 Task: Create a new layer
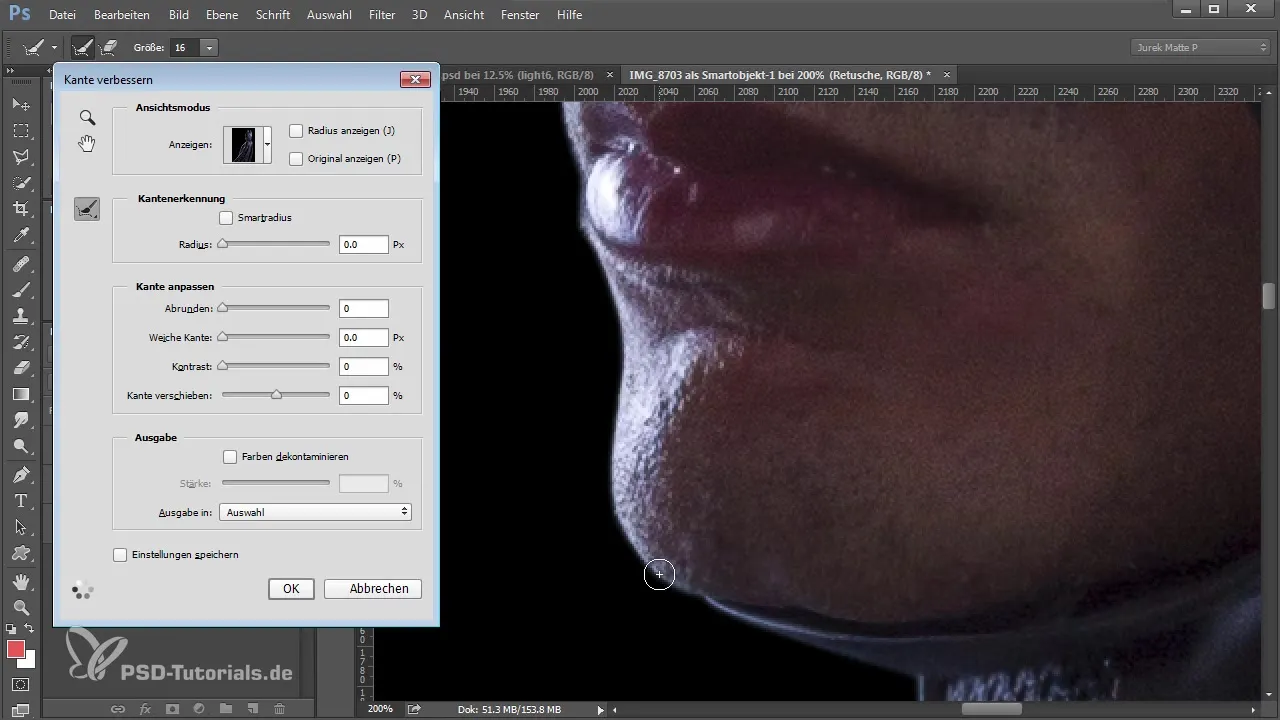click(253, 709)
